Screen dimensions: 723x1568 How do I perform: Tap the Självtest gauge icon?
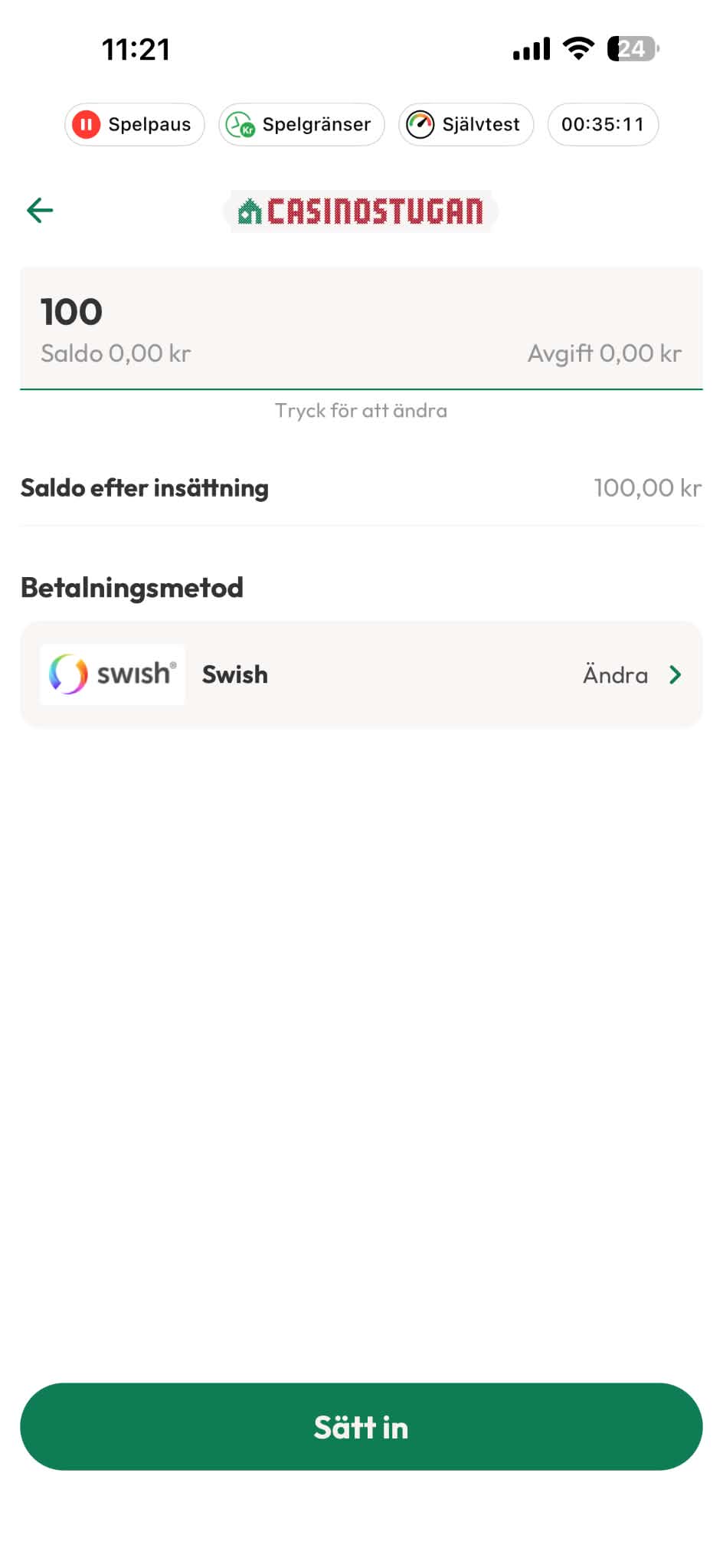pyautogui.click(x=420, y=124)
